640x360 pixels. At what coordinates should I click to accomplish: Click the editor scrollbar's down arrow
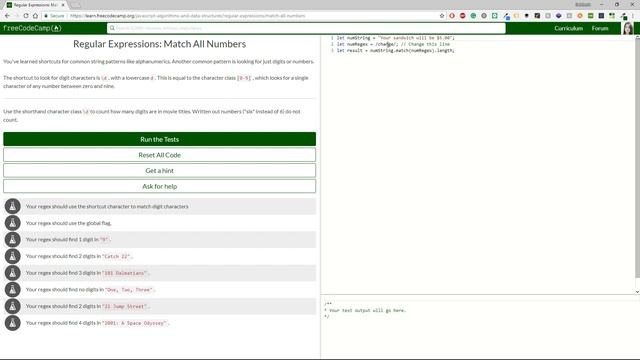tap(637, 291)
